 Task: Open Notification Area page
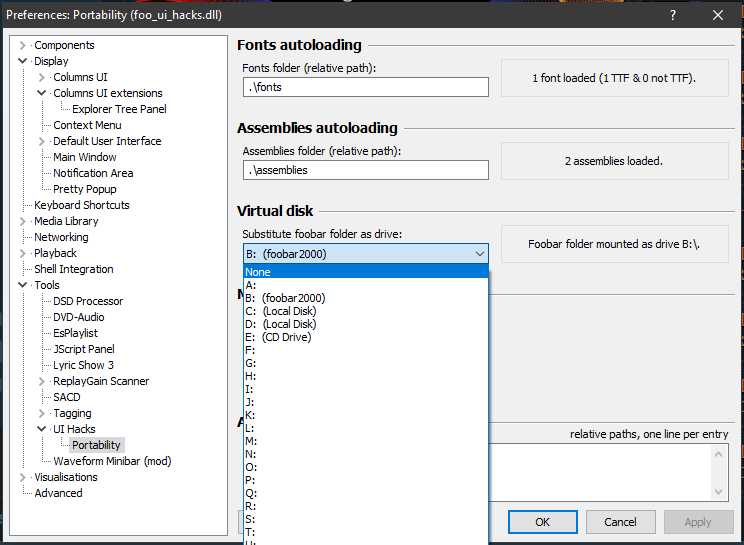[x=93, y=173]
